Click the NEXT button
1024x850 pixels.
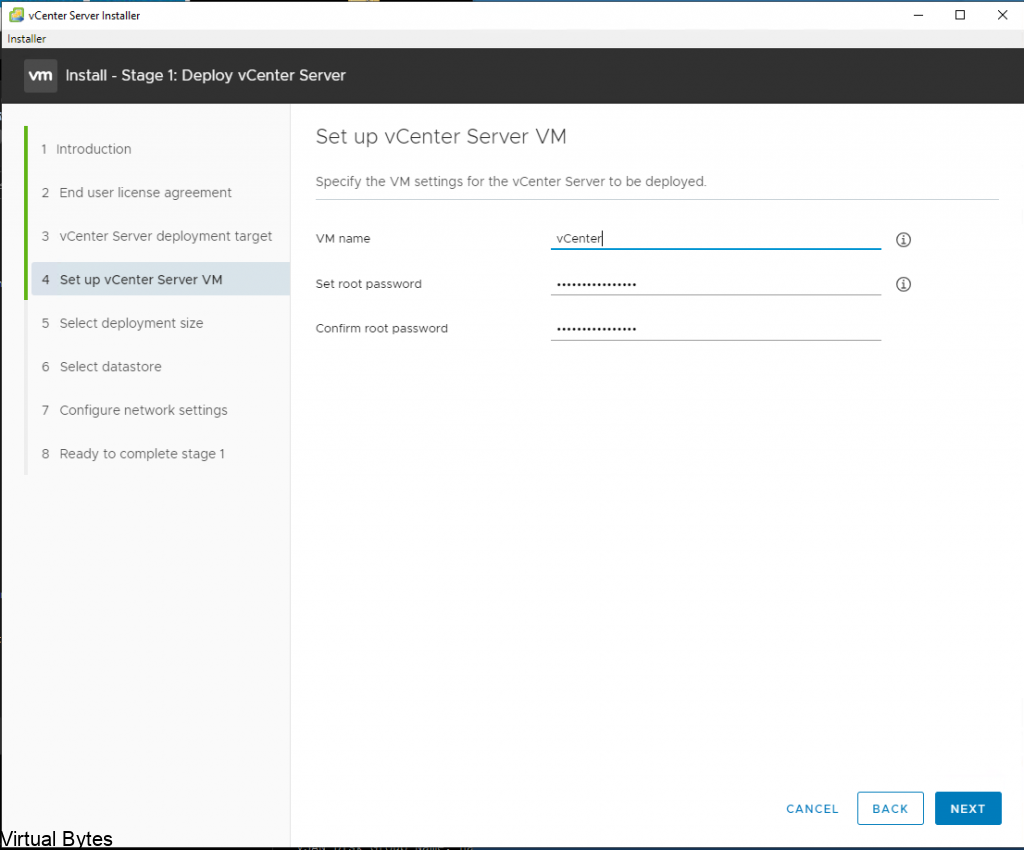tap(968, 808)
